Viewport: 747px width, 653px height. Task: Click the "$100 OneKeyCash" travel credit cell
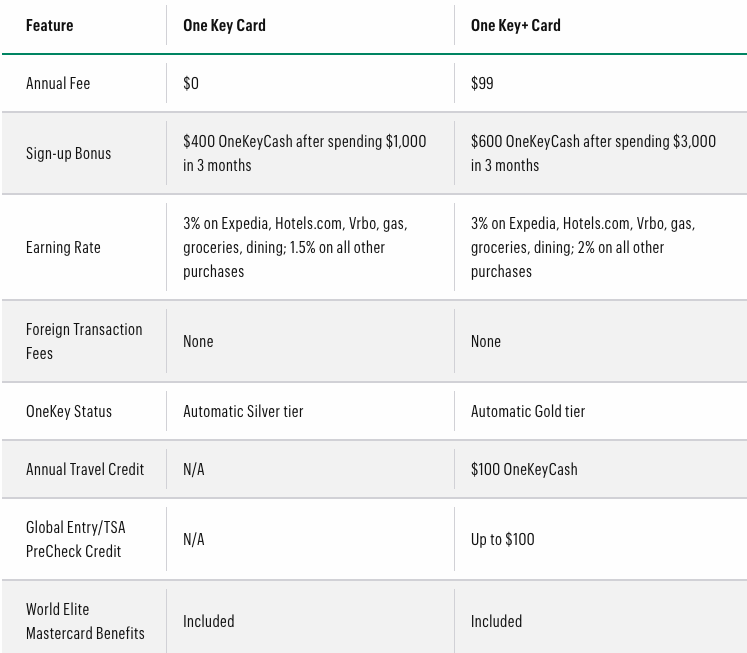pos(524,469)
